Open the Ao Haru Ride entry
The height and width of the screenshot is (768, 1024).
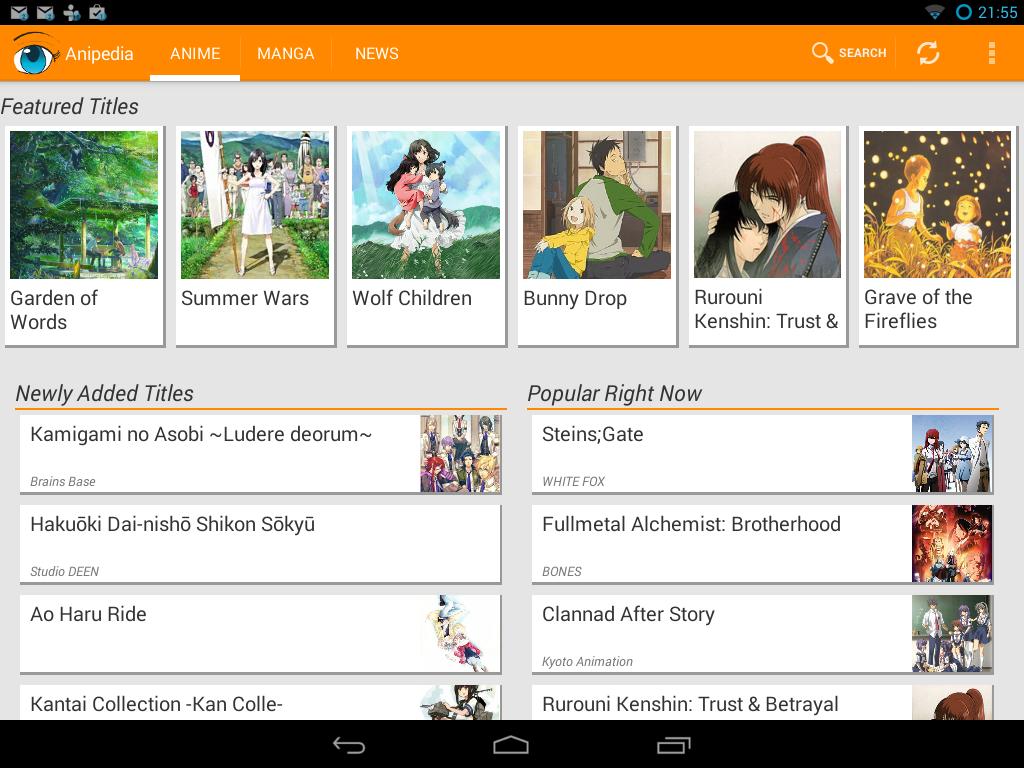pyautogui.click(x=261, y=634)
